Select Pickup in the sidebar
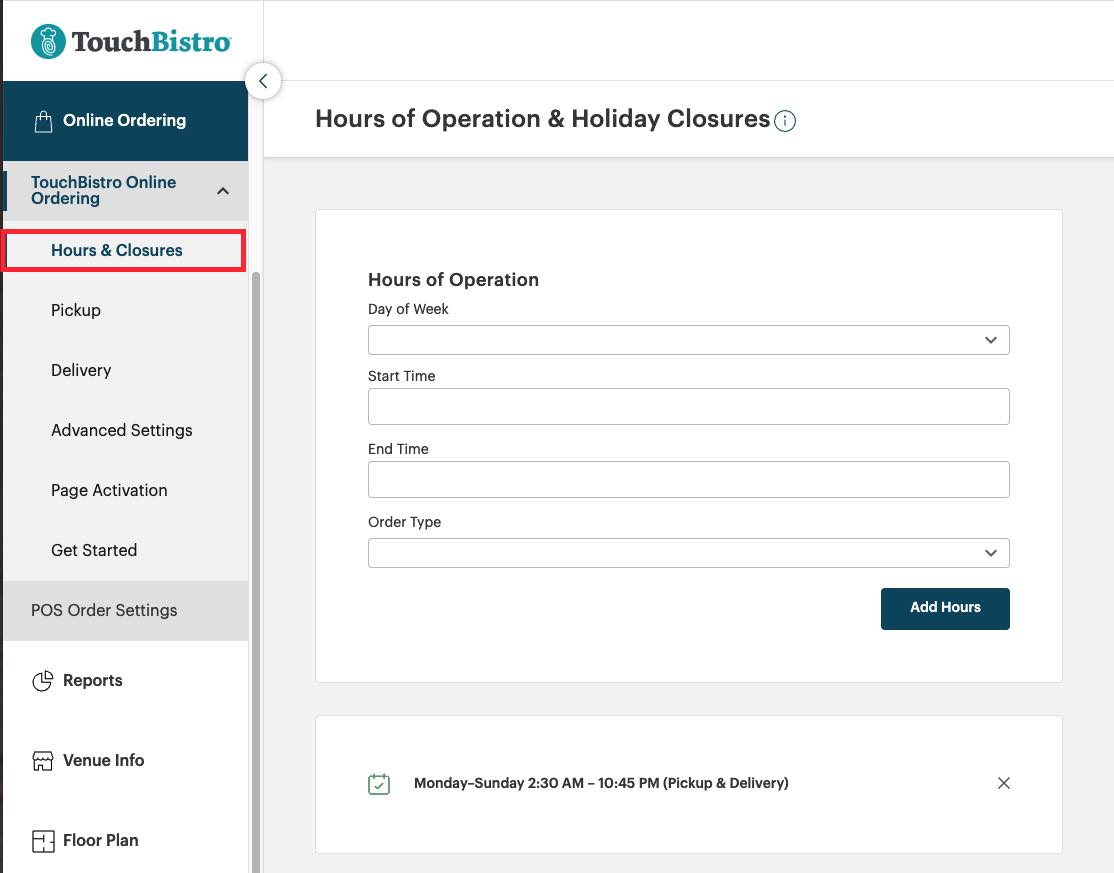 [75, 310]
